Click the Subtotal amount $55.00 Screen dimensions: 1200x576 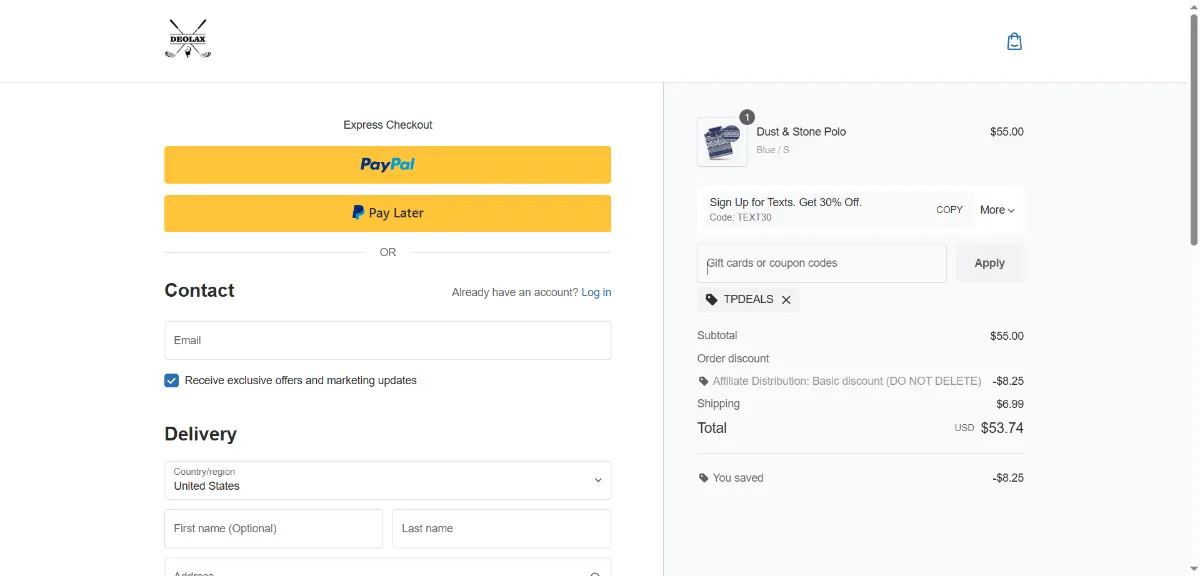(x=1007, y=336)
